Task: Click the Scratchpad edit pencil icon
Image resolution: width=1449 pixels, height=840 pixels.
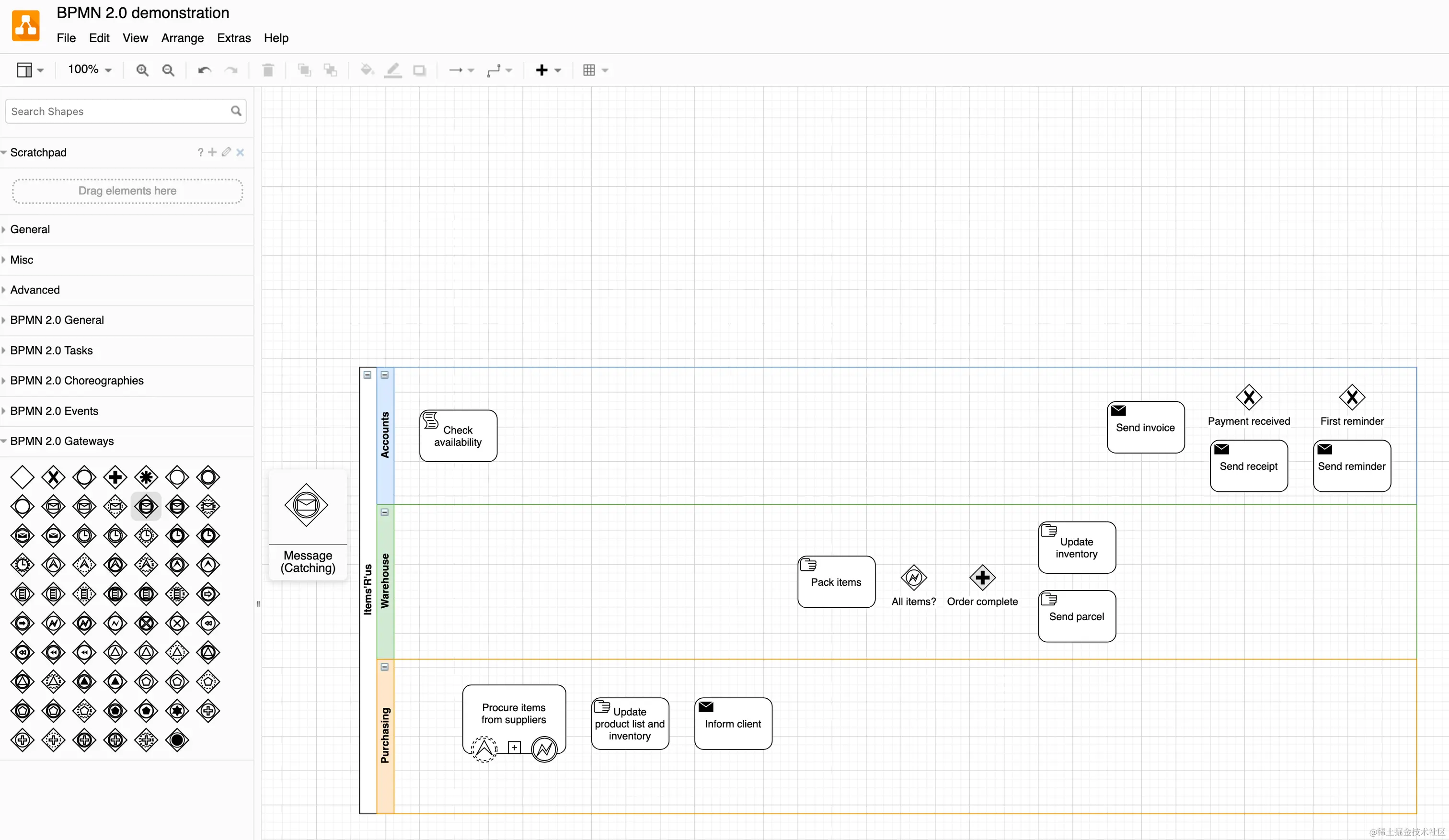Action: pos(226,152)
